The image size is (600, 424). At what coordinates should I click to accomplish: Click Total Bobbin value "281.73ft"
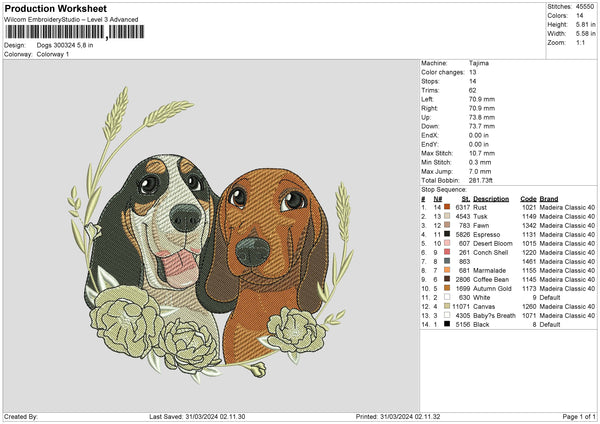(x=481, y=180)
